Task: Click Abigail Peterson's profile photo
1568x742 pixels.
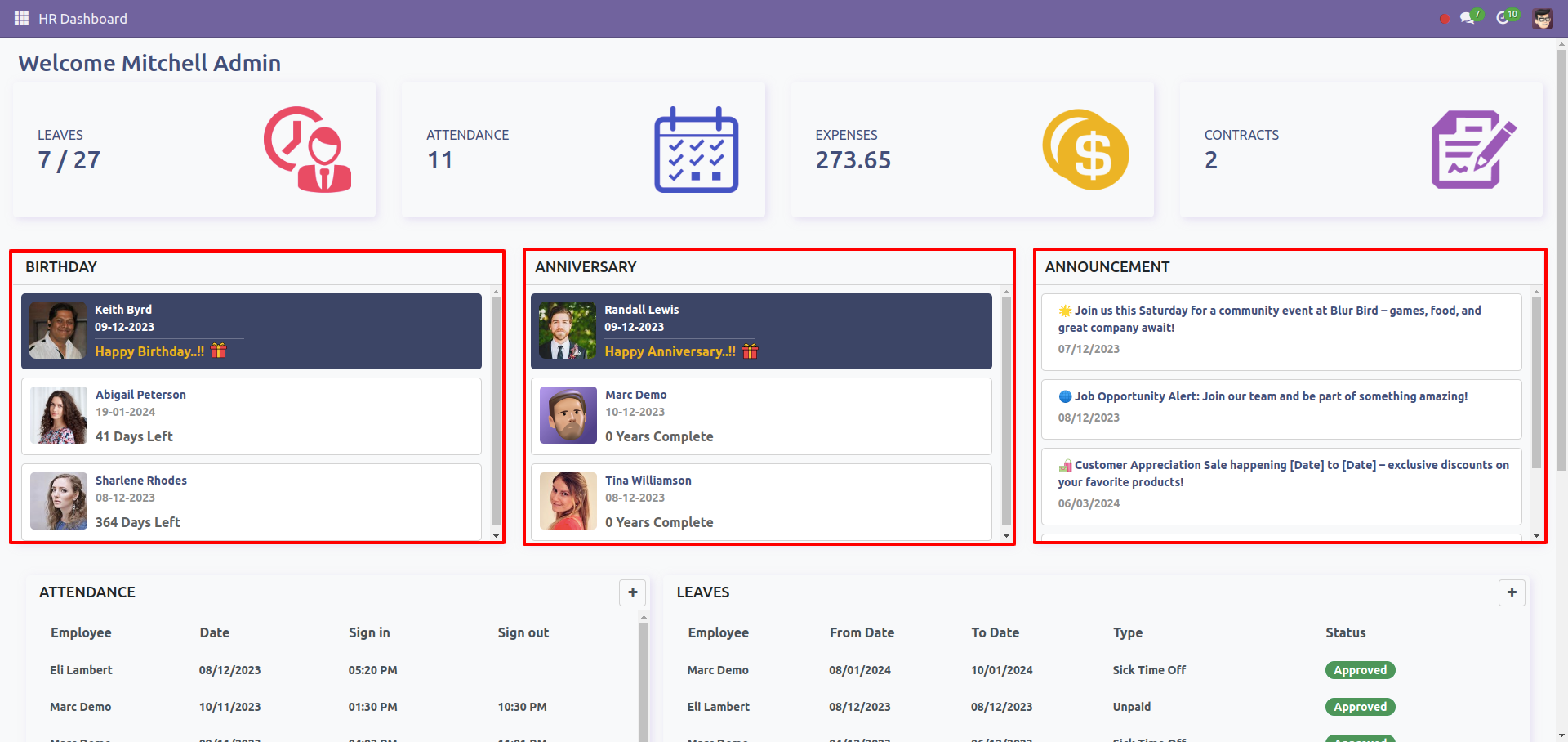Action: 59,415
